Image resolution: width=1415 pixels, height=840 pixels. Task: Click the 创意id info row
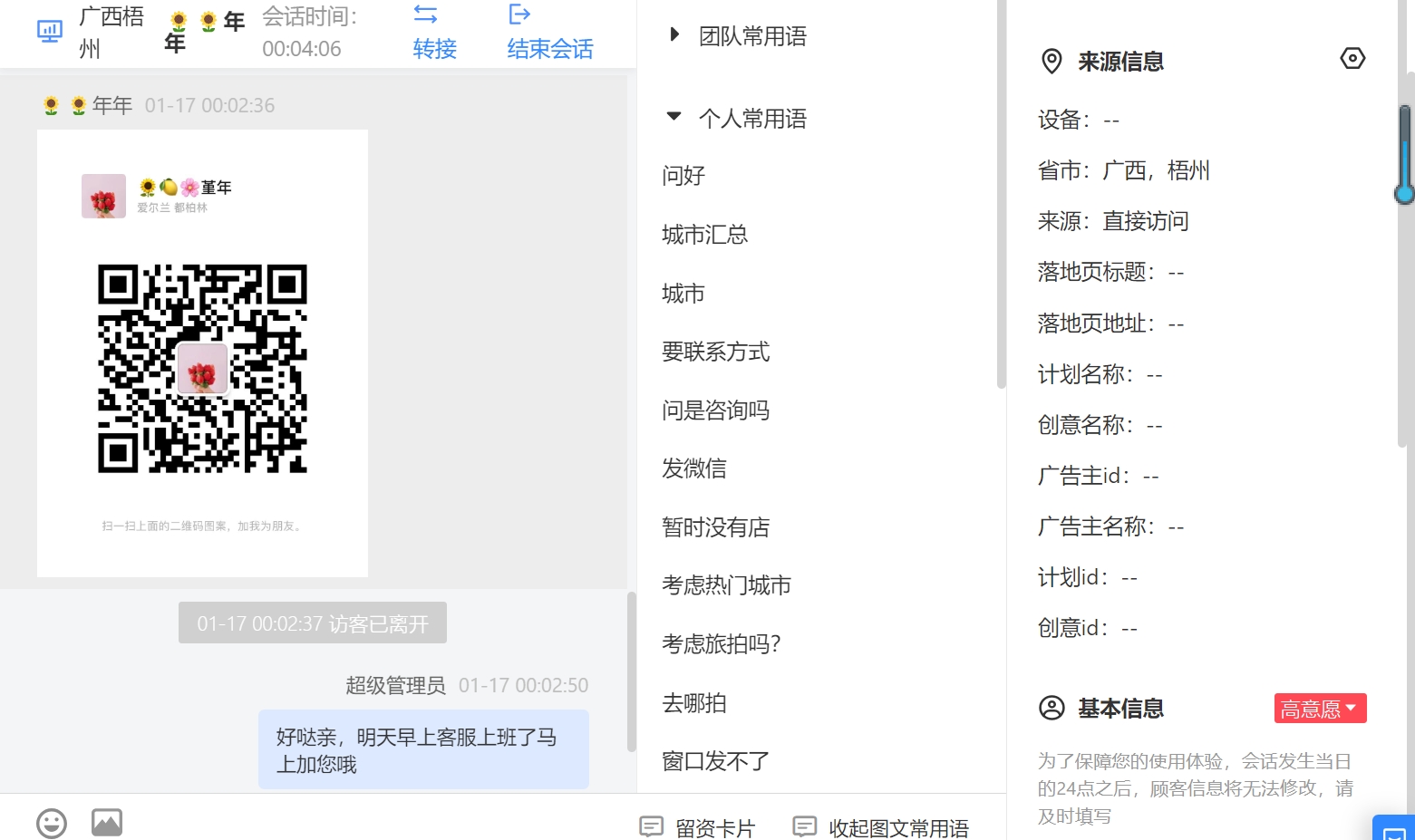tap(1088, 628)
